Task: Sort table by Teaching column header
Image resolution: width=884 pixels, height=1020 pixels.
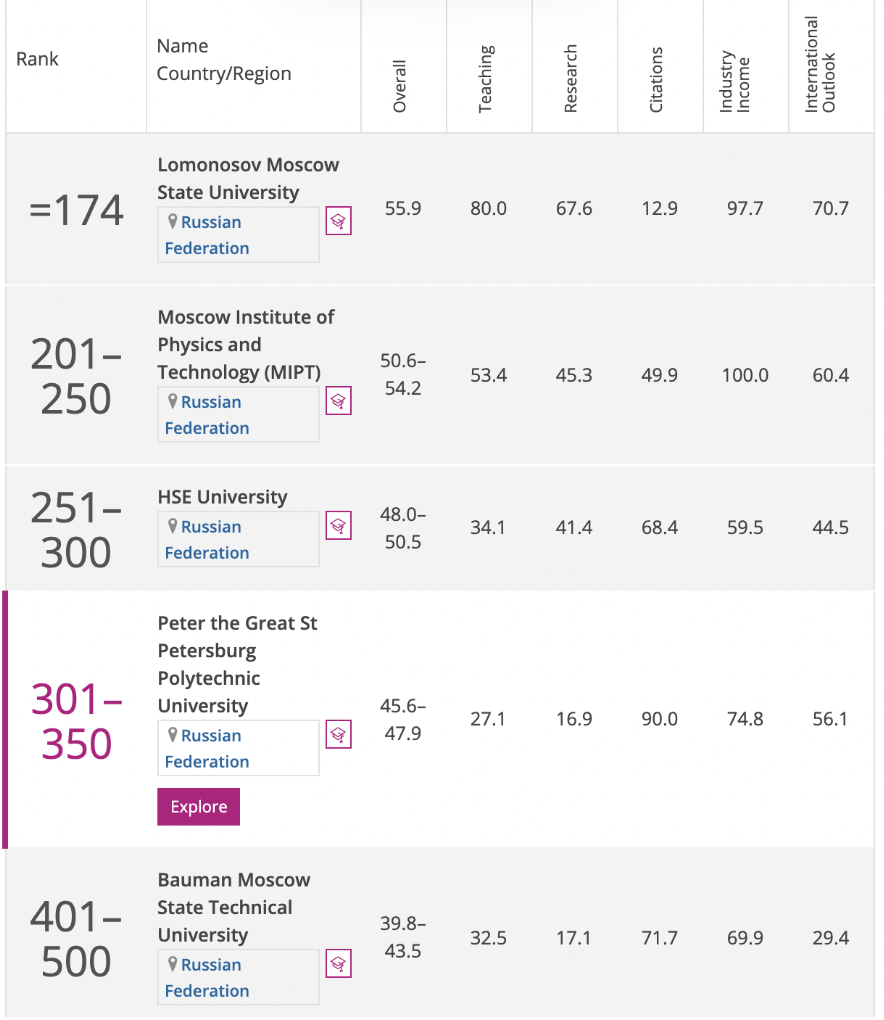Action: coord(486,79)
